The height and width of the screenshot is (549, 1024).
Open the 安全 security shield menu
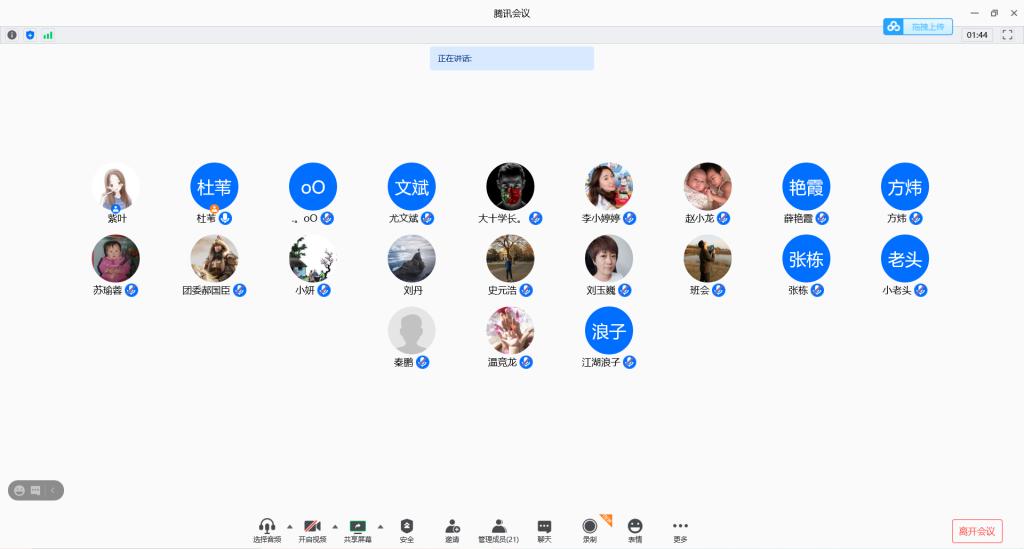(407, 527)
